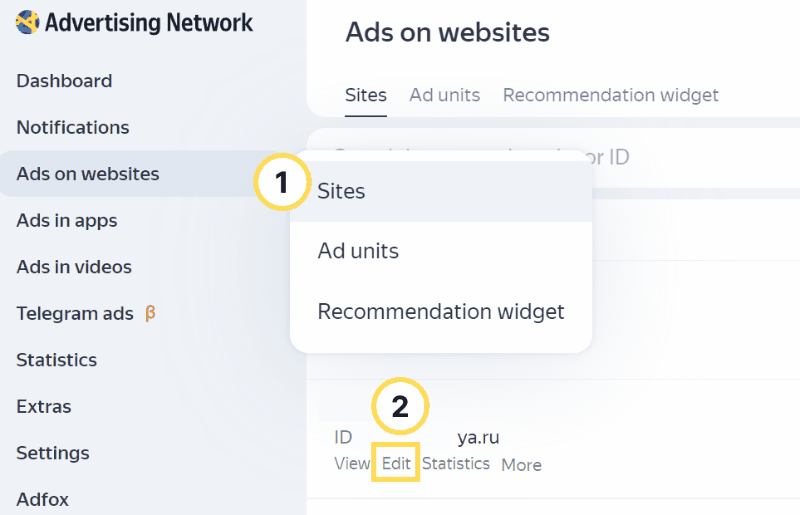Expand the More options for ya.ru
This screenshot has height=515, width=800.
521,464
